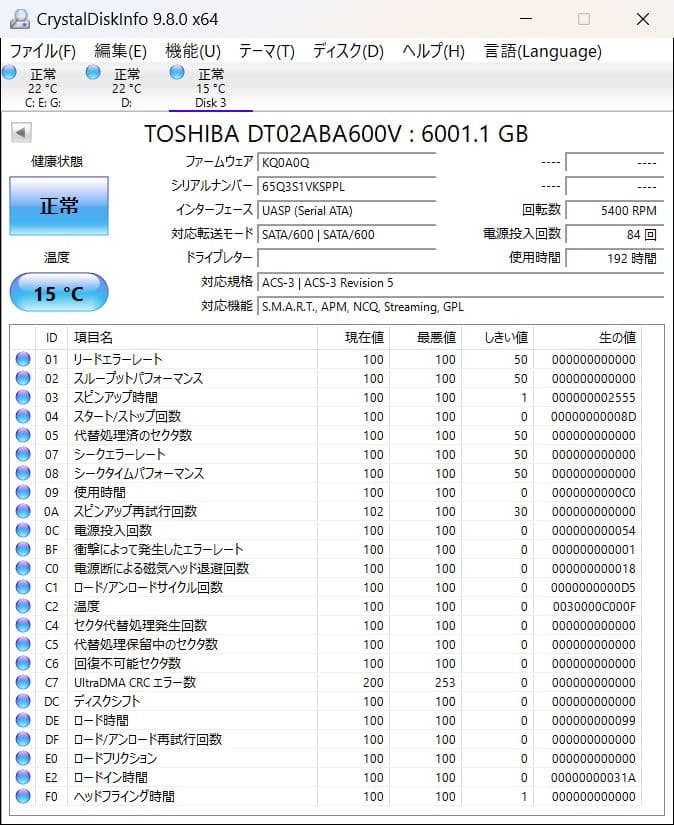Click blue status orb for attribute C5

(23, 643)
